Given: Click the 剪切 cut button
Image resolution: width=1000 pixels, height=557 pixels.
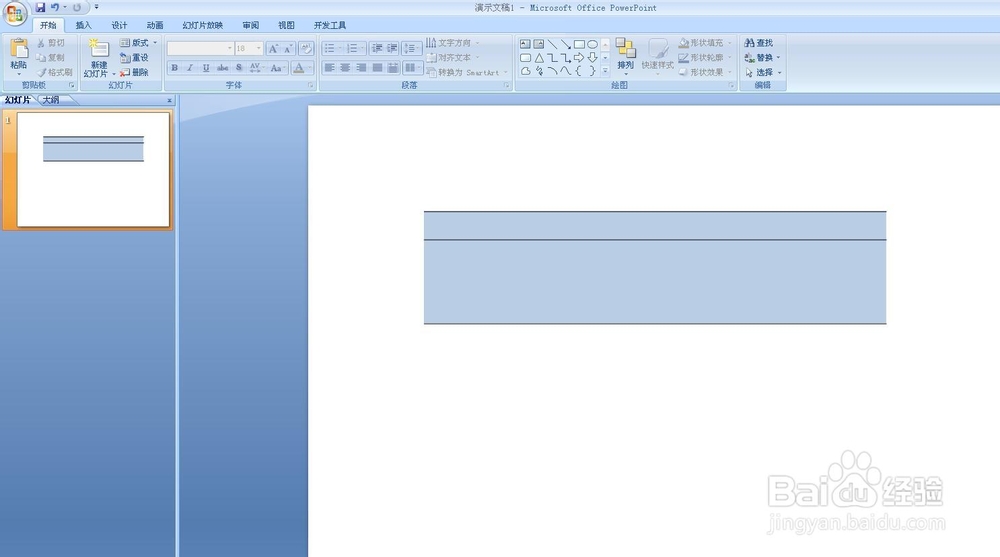Looking at the screenshot, I should pyautogui.click(x=51, y=43).
